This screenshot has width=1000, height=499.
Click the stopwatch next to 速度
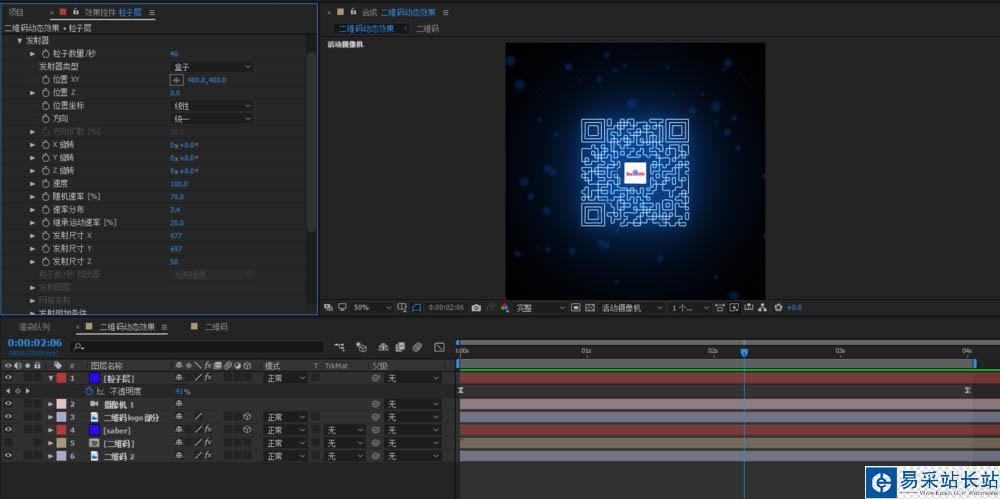point(45,183)
